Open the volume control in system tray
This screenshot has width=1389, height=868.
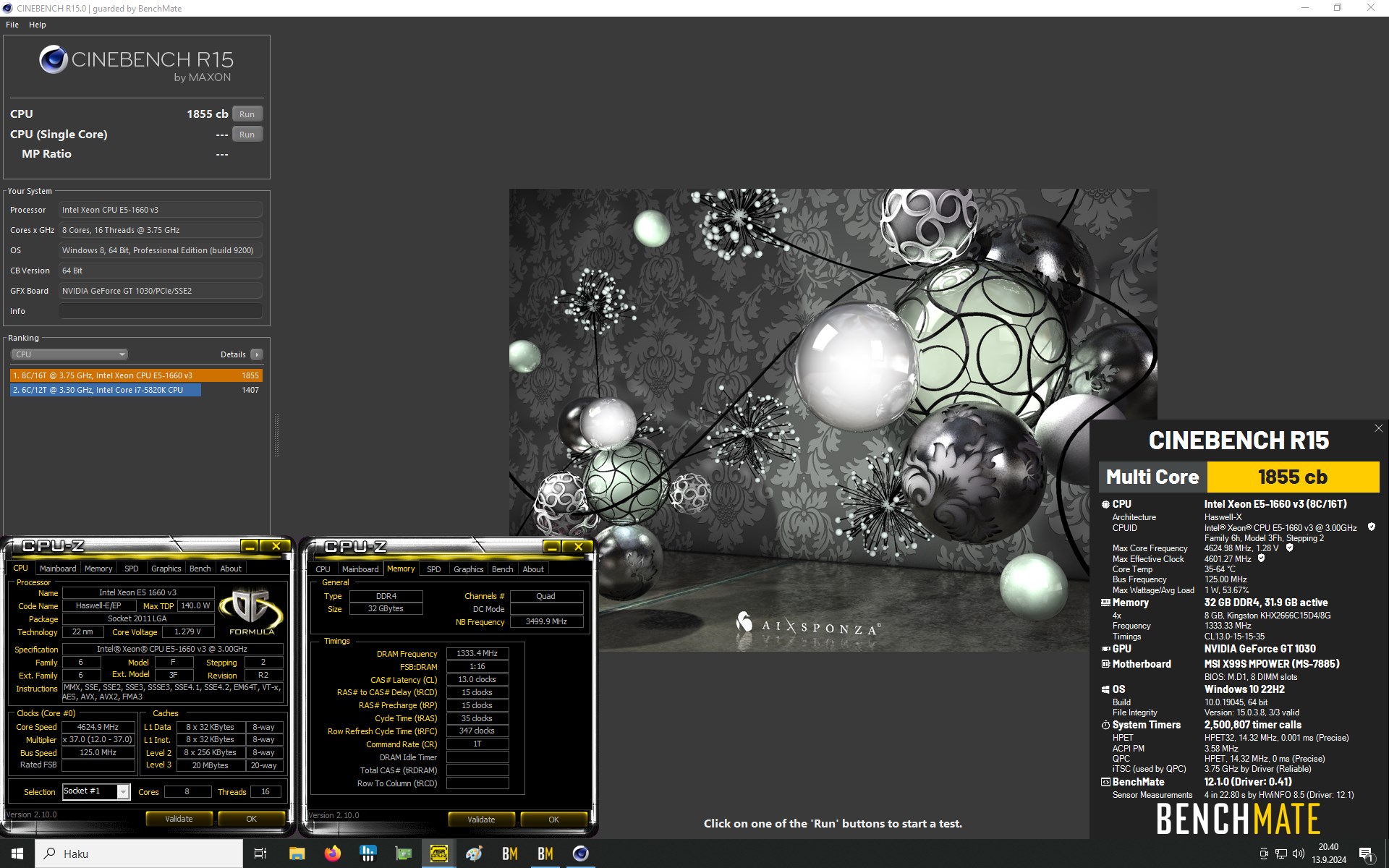point(1298,854)
